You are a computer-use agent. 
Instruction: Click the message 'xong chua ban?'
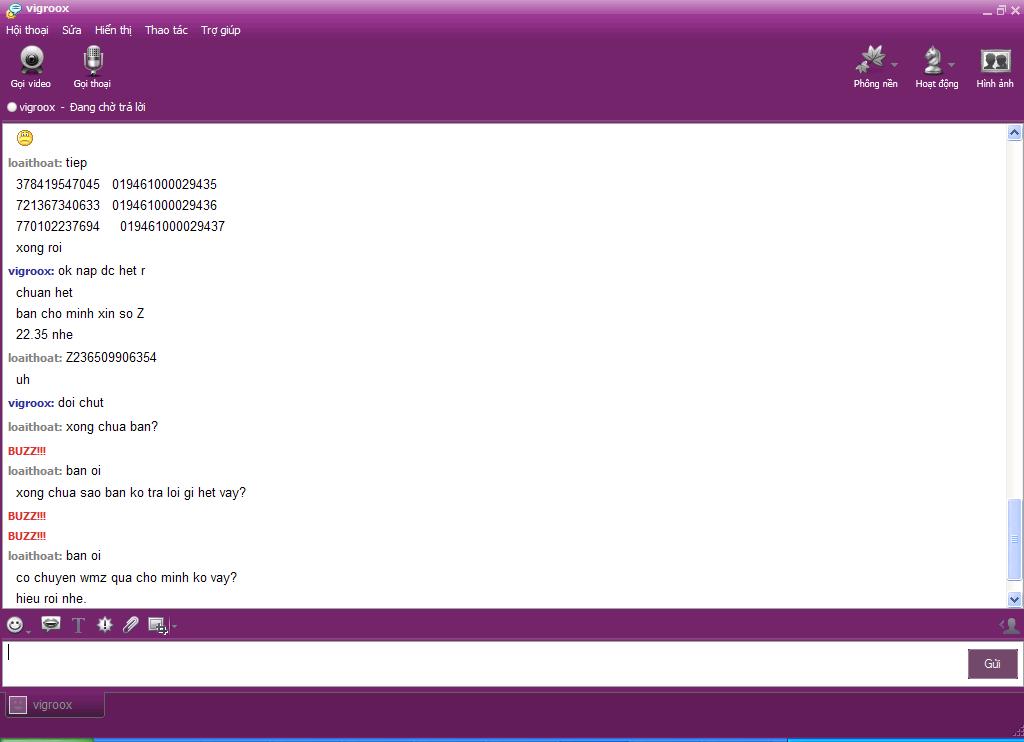tap(112, 427)
